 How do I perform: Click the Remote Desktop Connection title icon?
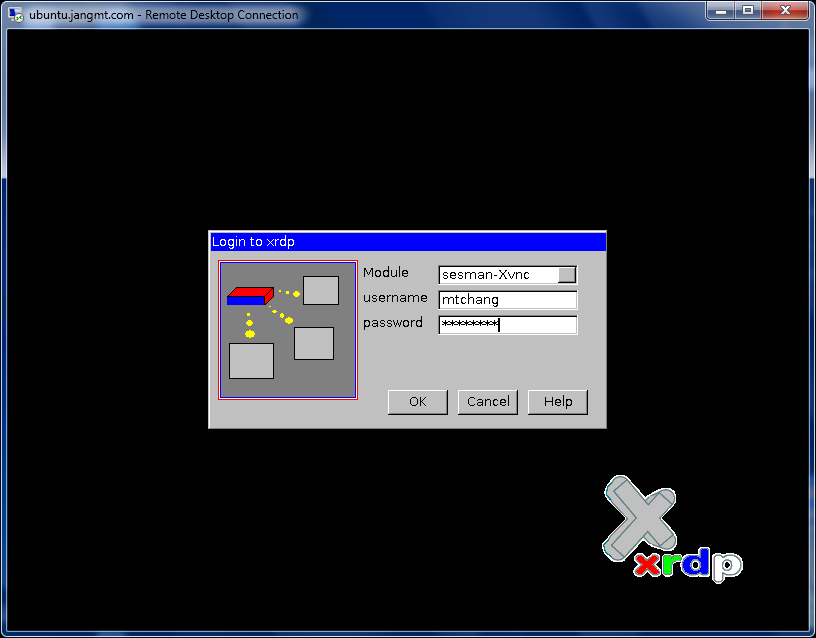point(16,15)
